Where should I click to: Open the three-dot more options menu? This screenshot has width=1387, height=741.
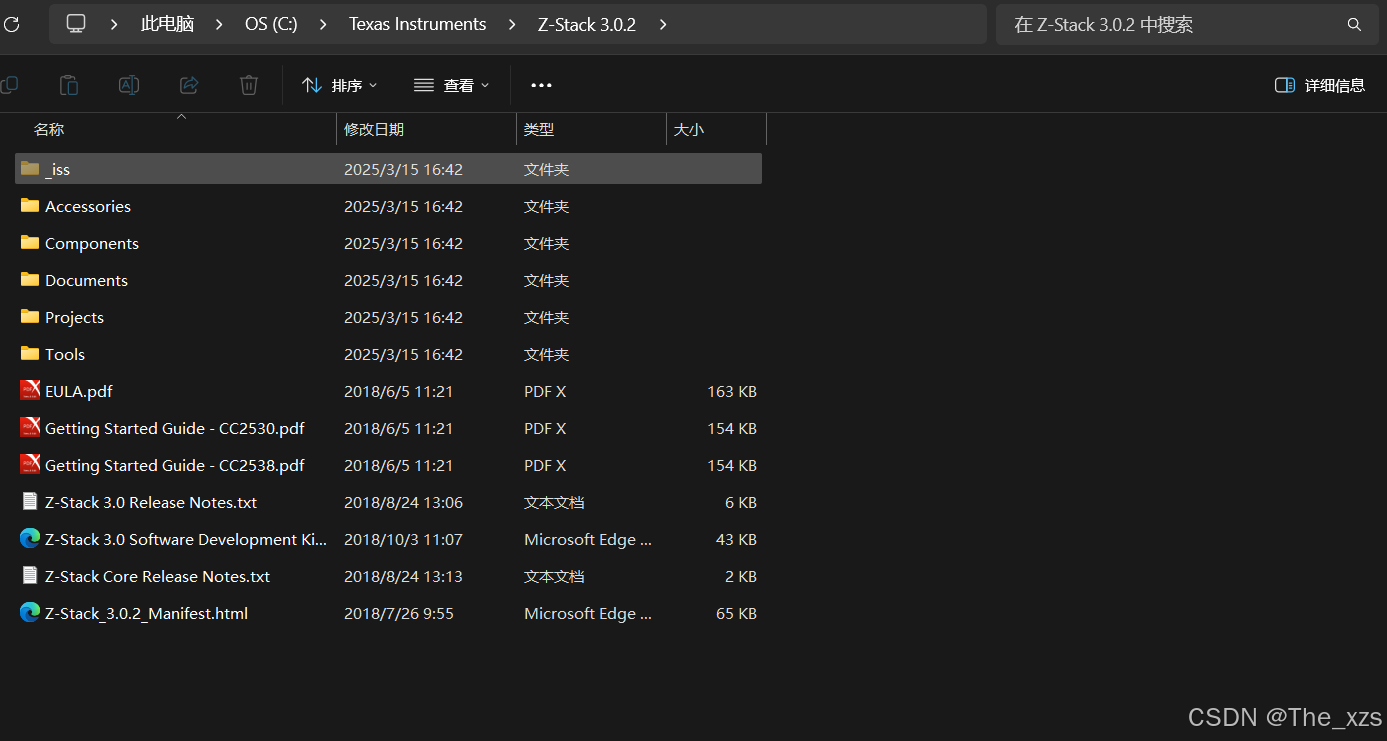[x=541, y=85]
